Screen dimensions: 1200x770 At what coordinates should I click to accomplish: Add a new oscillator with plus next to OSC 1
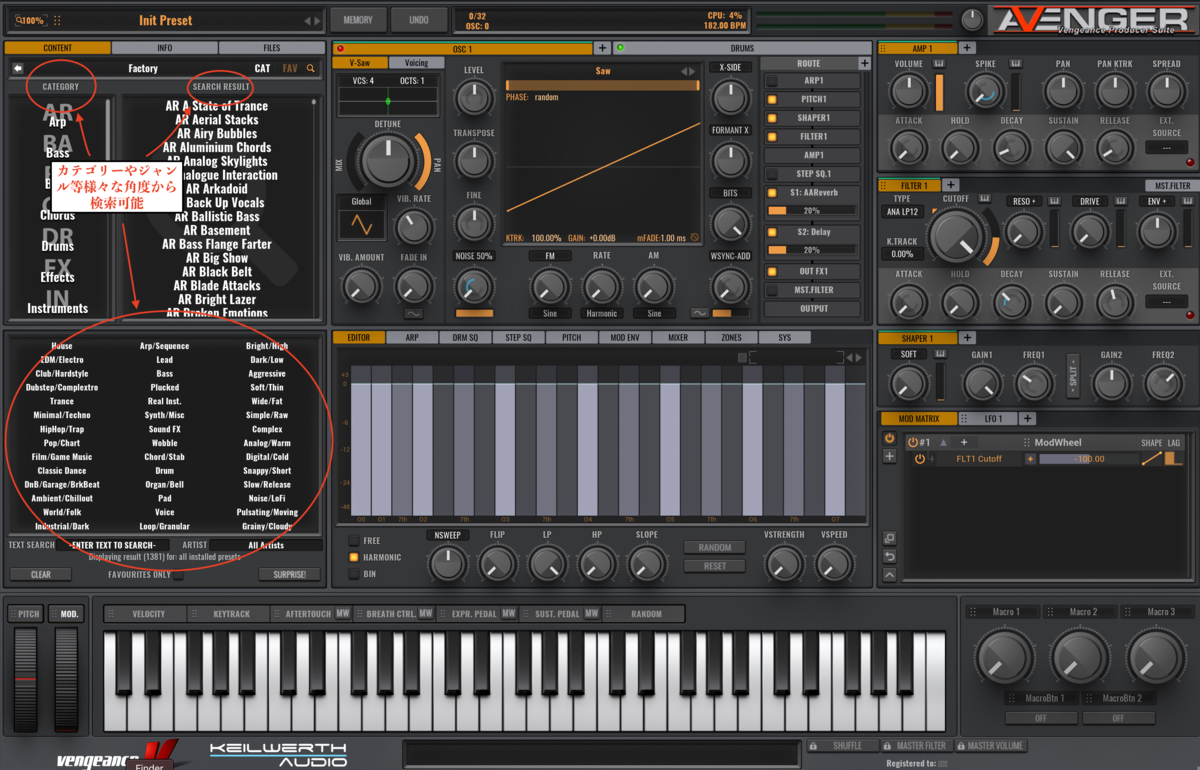point(602,48)
